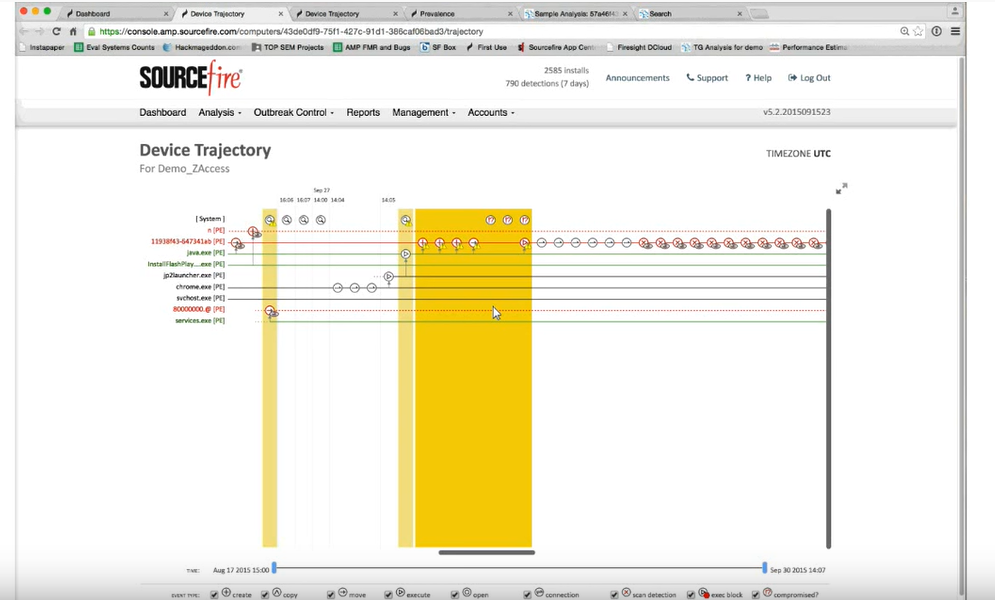
Task: Switch to the Sample Analysis browser tab
Action: pos(576,13)
